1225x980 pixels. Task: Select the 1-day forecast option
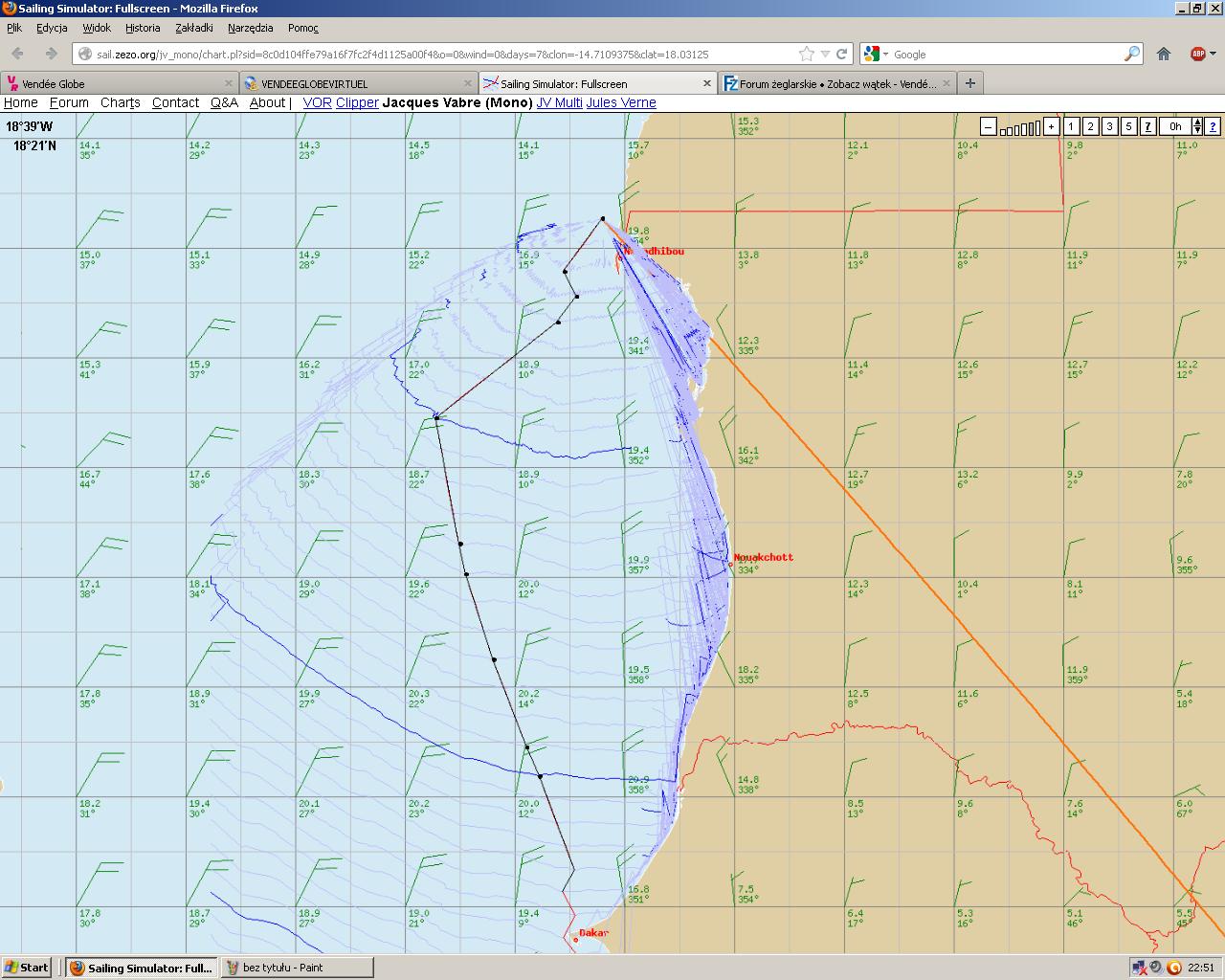[x=1071, y=126]
